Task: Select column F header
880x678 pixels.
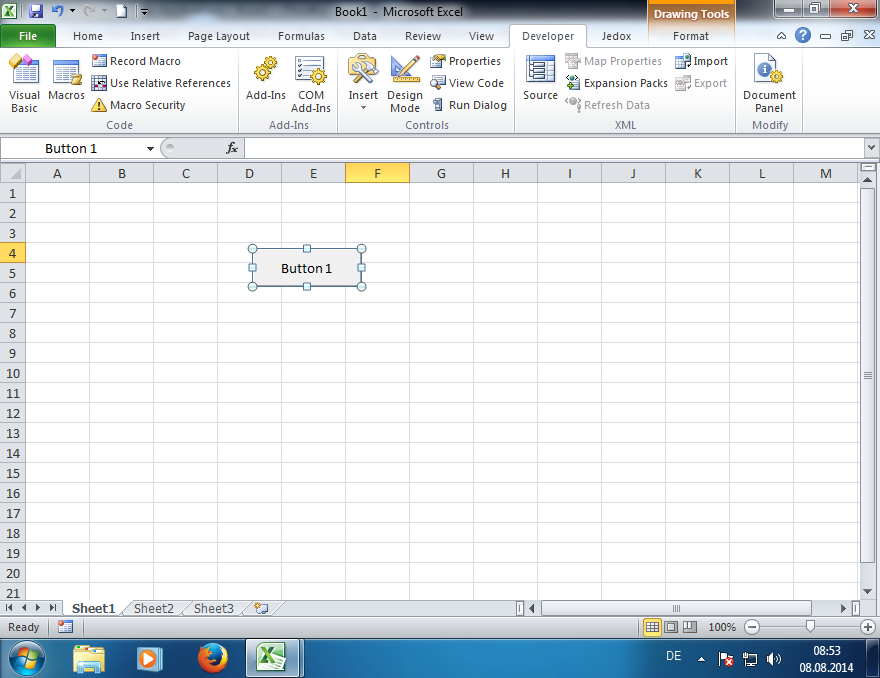Action: [377, 173]
